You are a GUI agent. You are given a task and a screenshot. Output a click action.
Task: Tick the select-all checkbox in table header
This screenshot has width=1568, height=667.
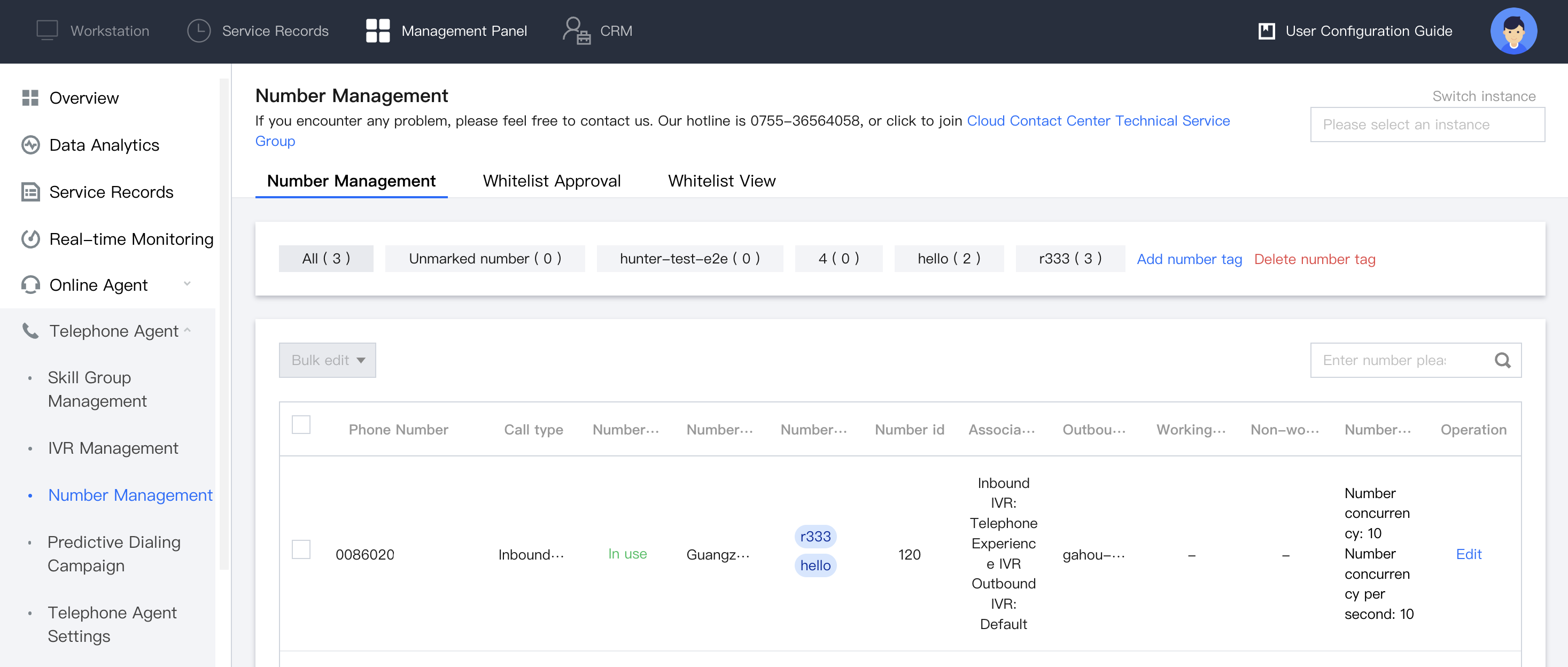point(301,424)
